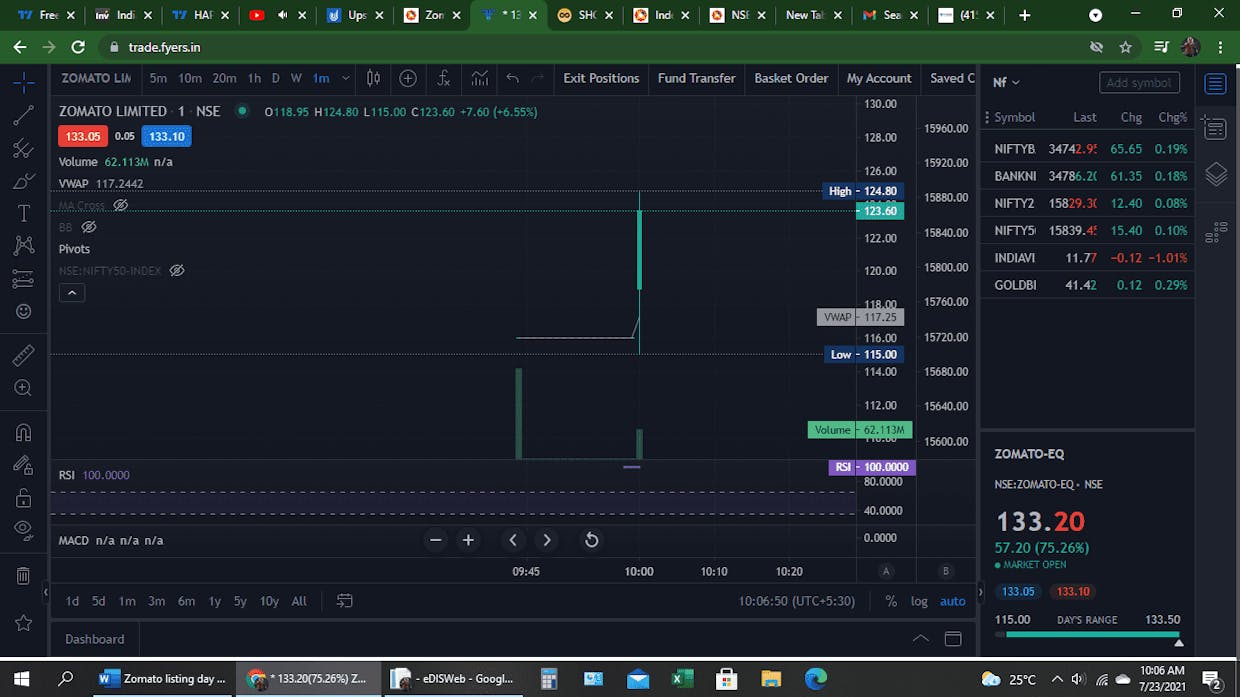Open the go to date icon
Viewport: 1240px width, 697px height.
(345, 601)
